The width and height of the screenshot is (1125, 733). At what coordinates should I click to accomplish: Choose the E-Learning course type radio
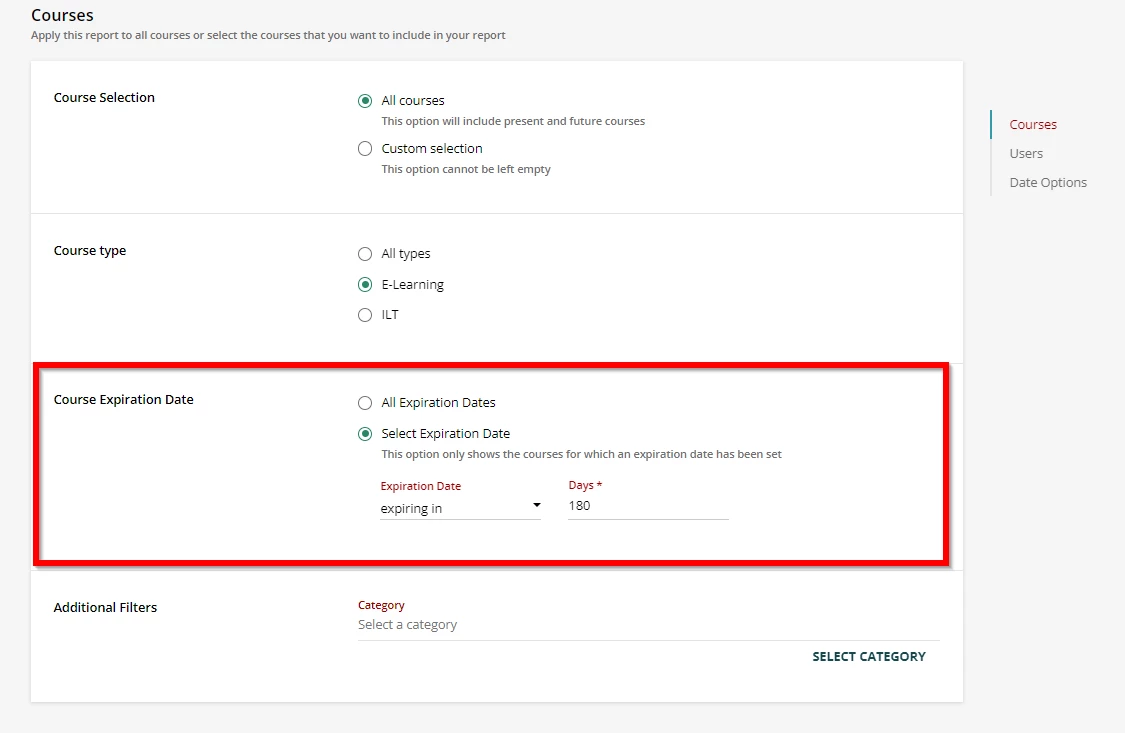pos(365,285)
